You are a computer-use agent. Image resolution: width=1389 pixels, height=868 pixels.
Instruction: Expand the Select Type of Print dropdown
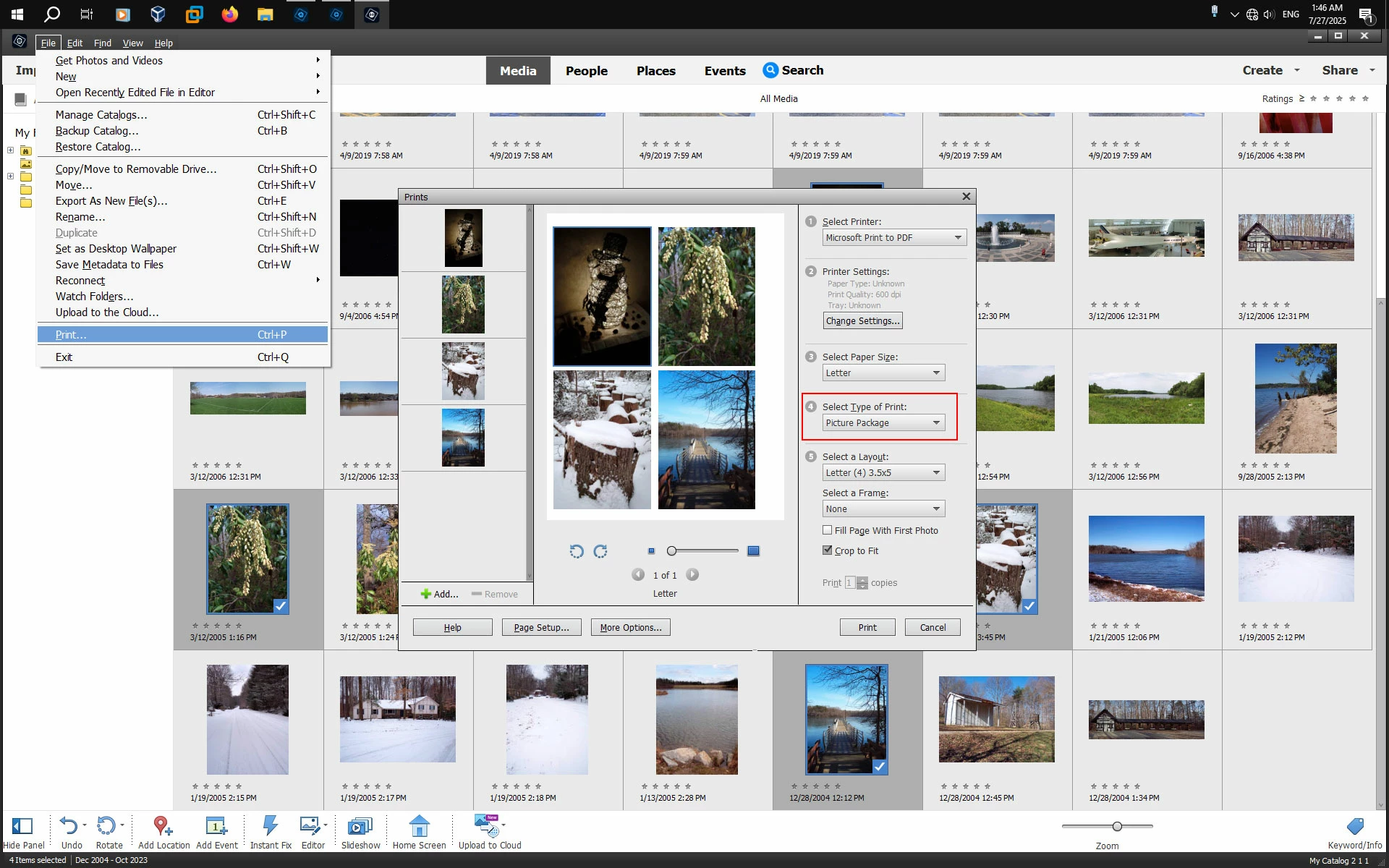pyautogui.click(x=883, y=423)
